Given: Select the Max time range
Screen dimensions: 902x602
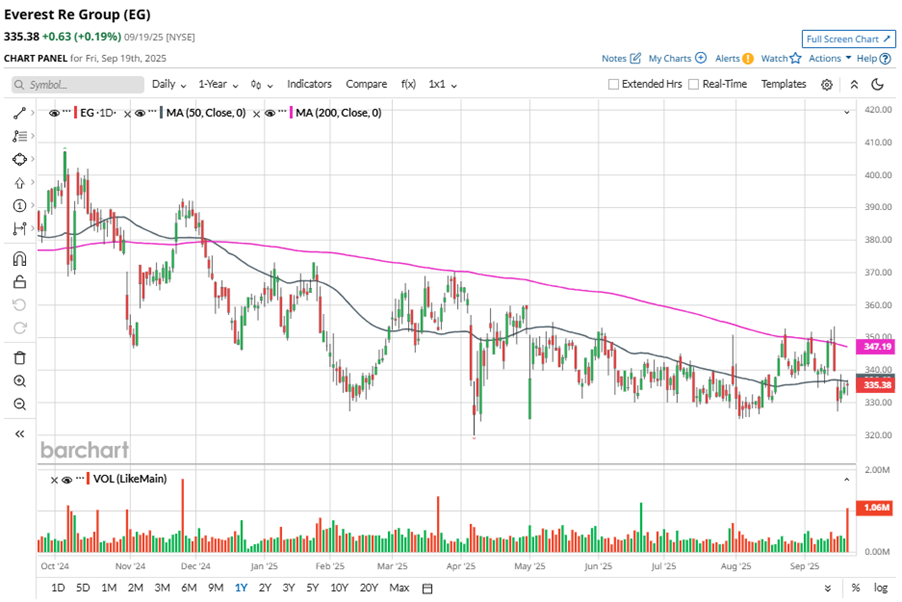Looking at the screenshot, I should (399, 588).
